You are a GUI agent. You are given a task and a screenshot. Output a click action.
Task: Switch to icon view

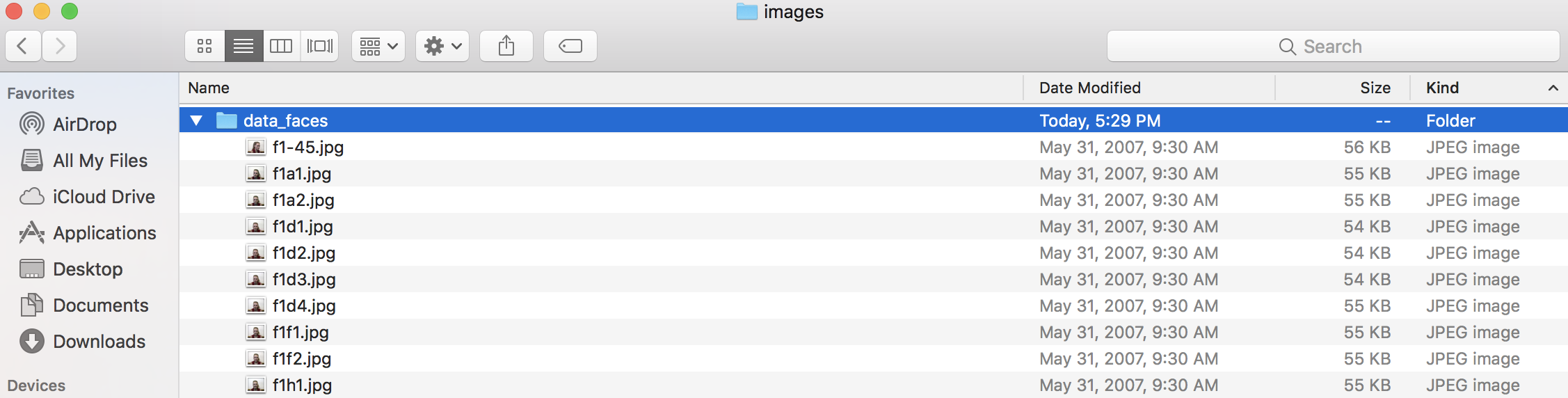coord(205,46)
